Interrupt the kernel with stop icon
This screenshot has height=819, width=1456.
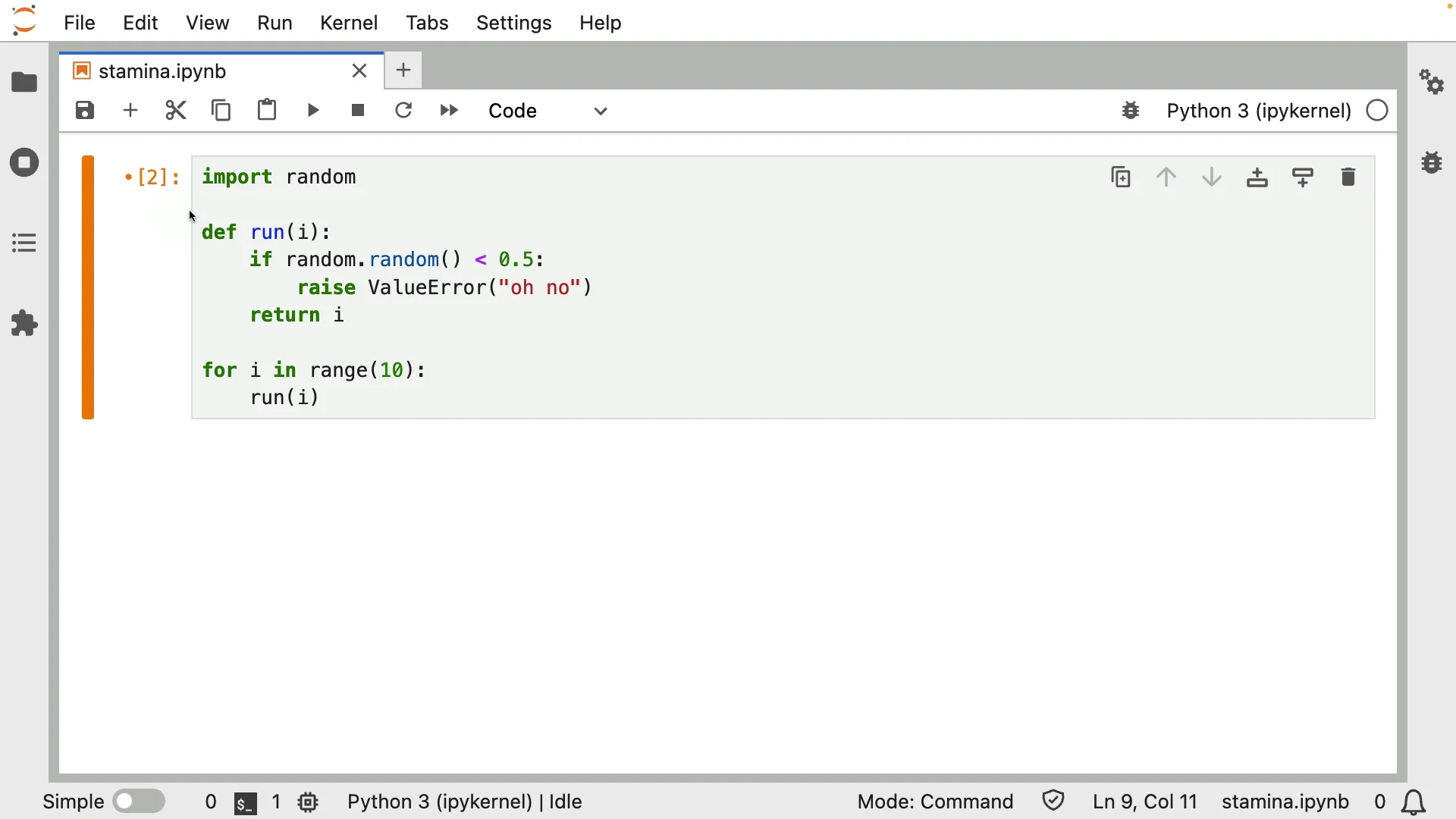tap(359, 111)
